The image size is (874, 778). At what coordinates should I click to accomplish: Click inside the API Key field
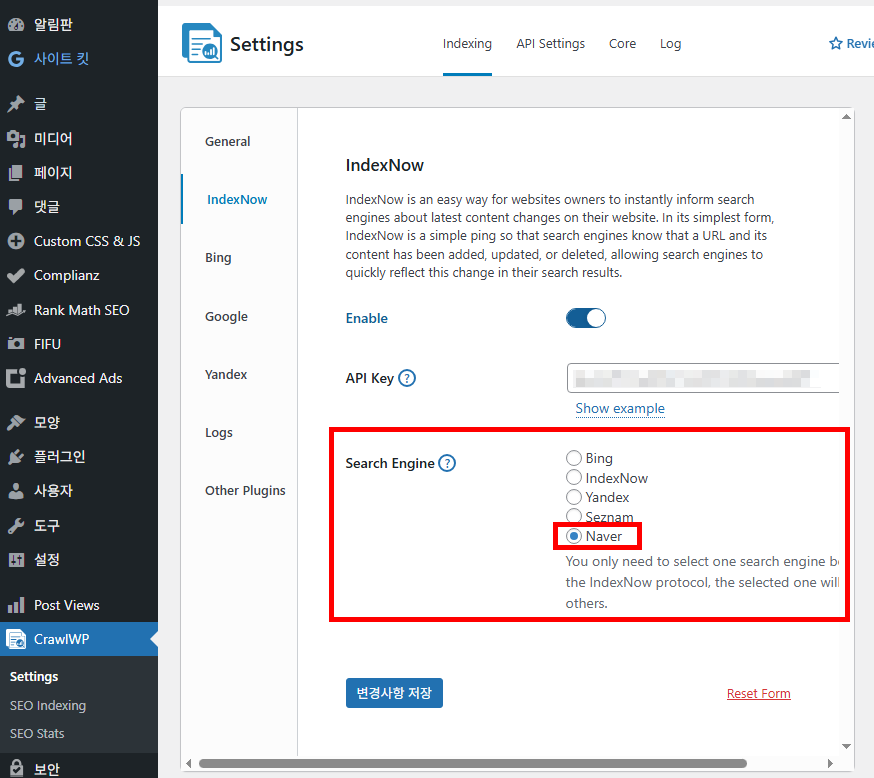click(703, 378)
